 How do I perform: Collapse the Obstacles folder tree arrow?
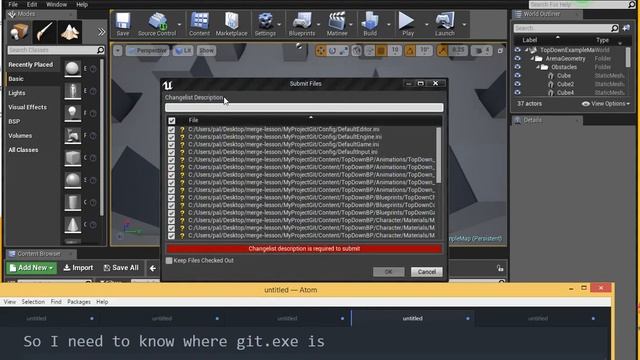coord(538,67)
